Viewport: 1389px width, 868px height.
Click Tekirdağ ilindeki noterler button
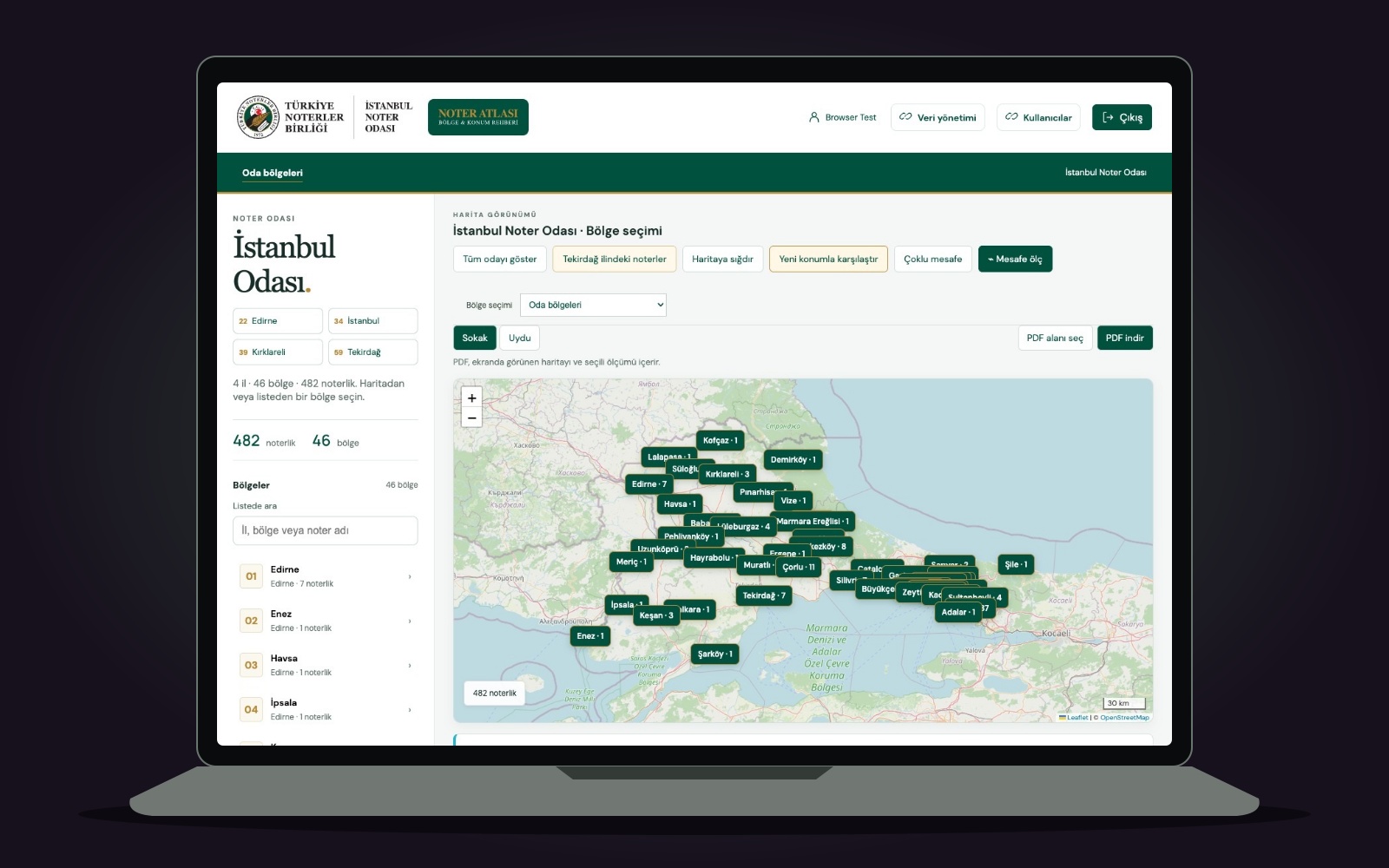615,259
